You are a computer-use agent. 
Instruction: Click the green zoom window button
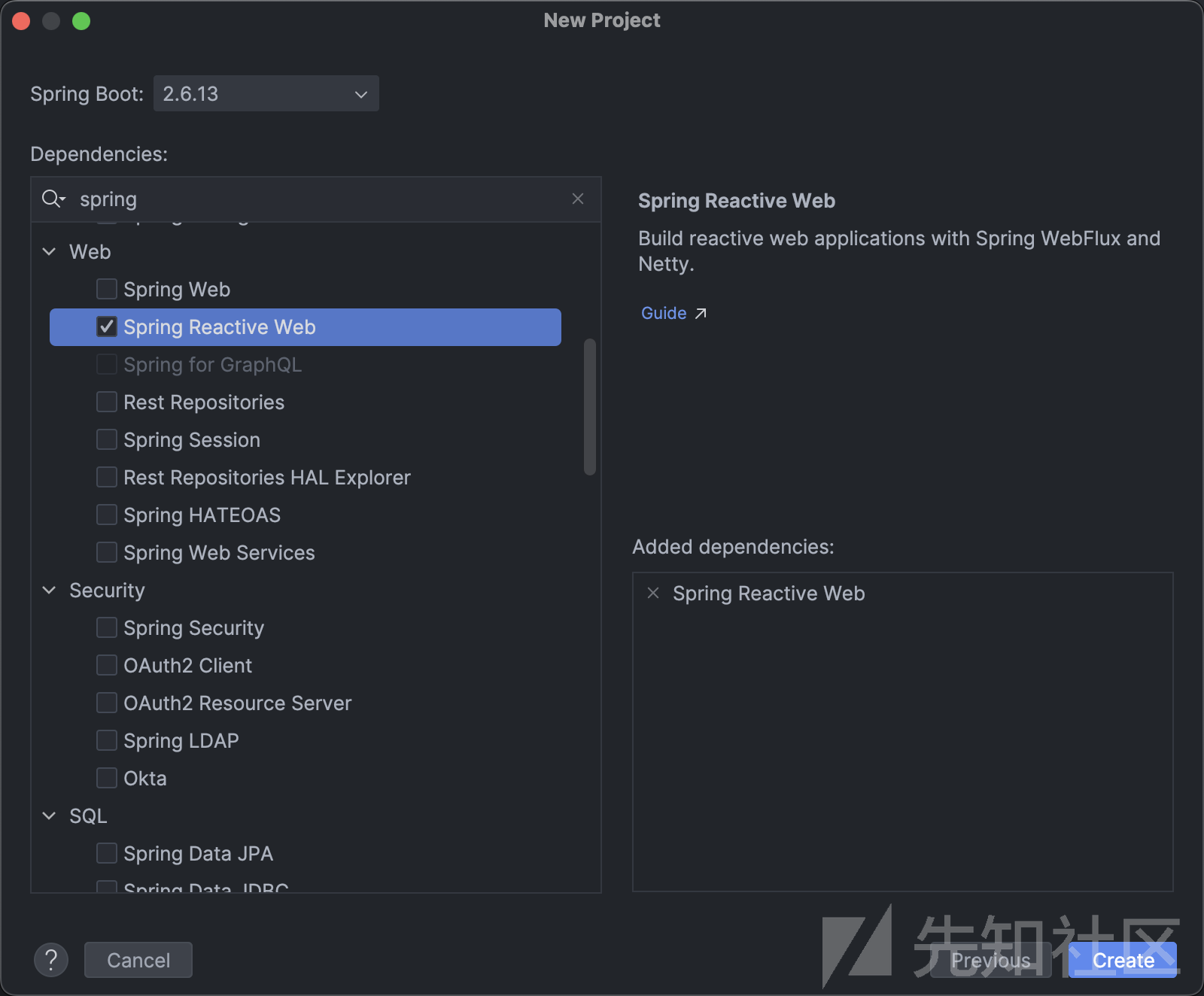(x=81, y=21)
